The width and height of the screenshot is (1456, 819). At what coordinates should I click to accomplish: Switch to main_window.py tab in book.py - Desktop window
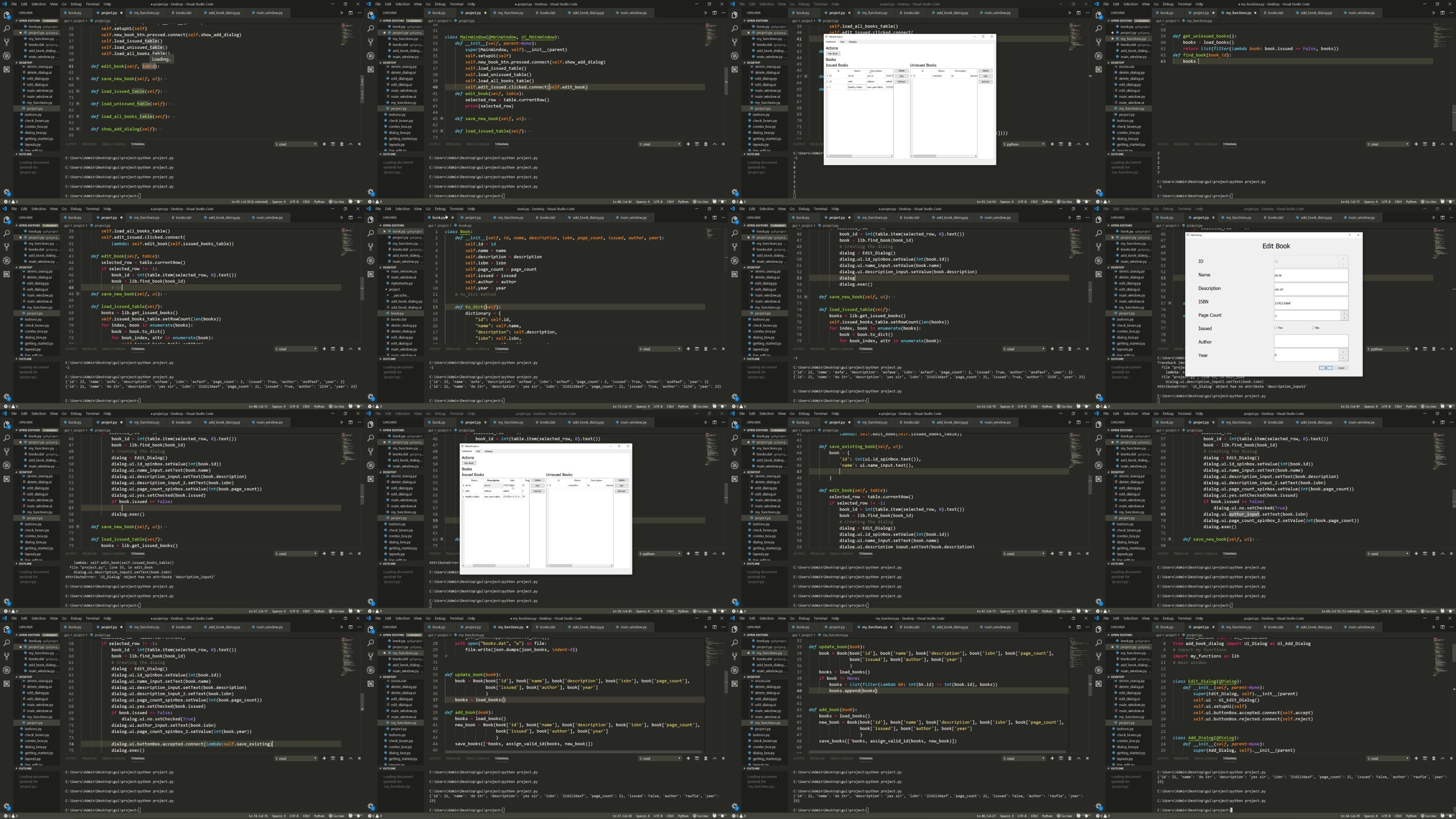click(x=633, y=217)
